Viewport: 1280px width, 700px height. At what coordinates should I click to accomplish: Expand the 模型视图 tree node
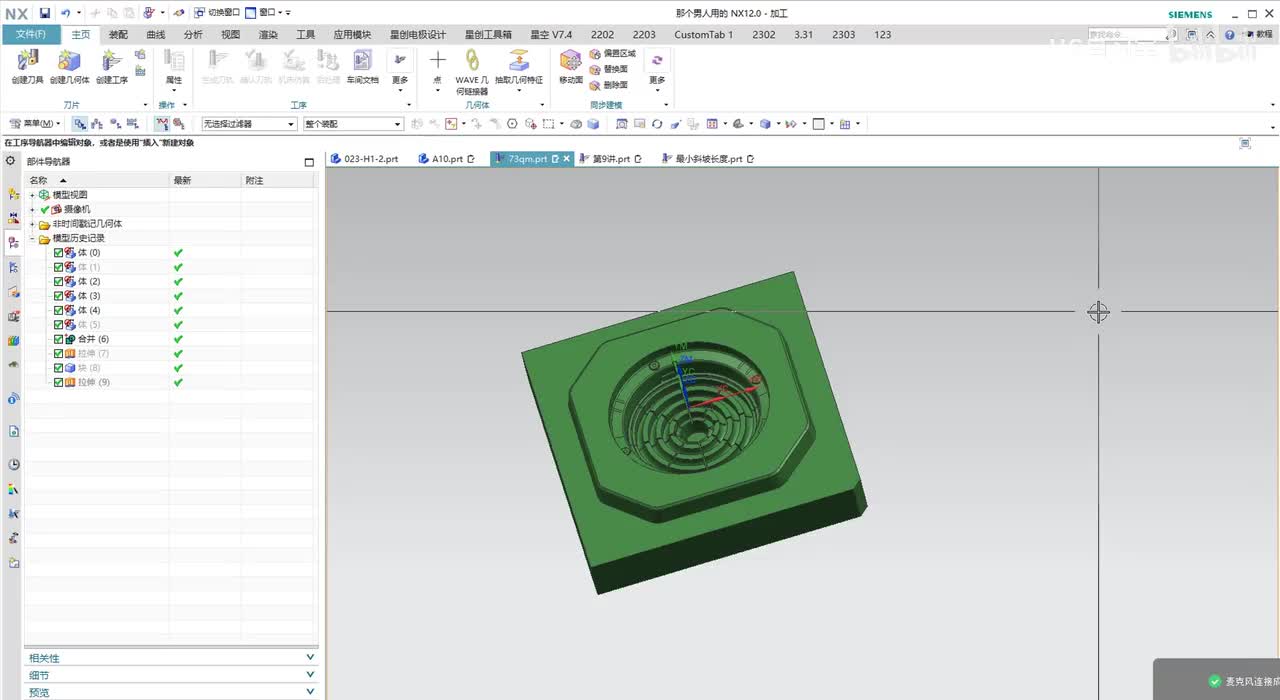[32, 195]
